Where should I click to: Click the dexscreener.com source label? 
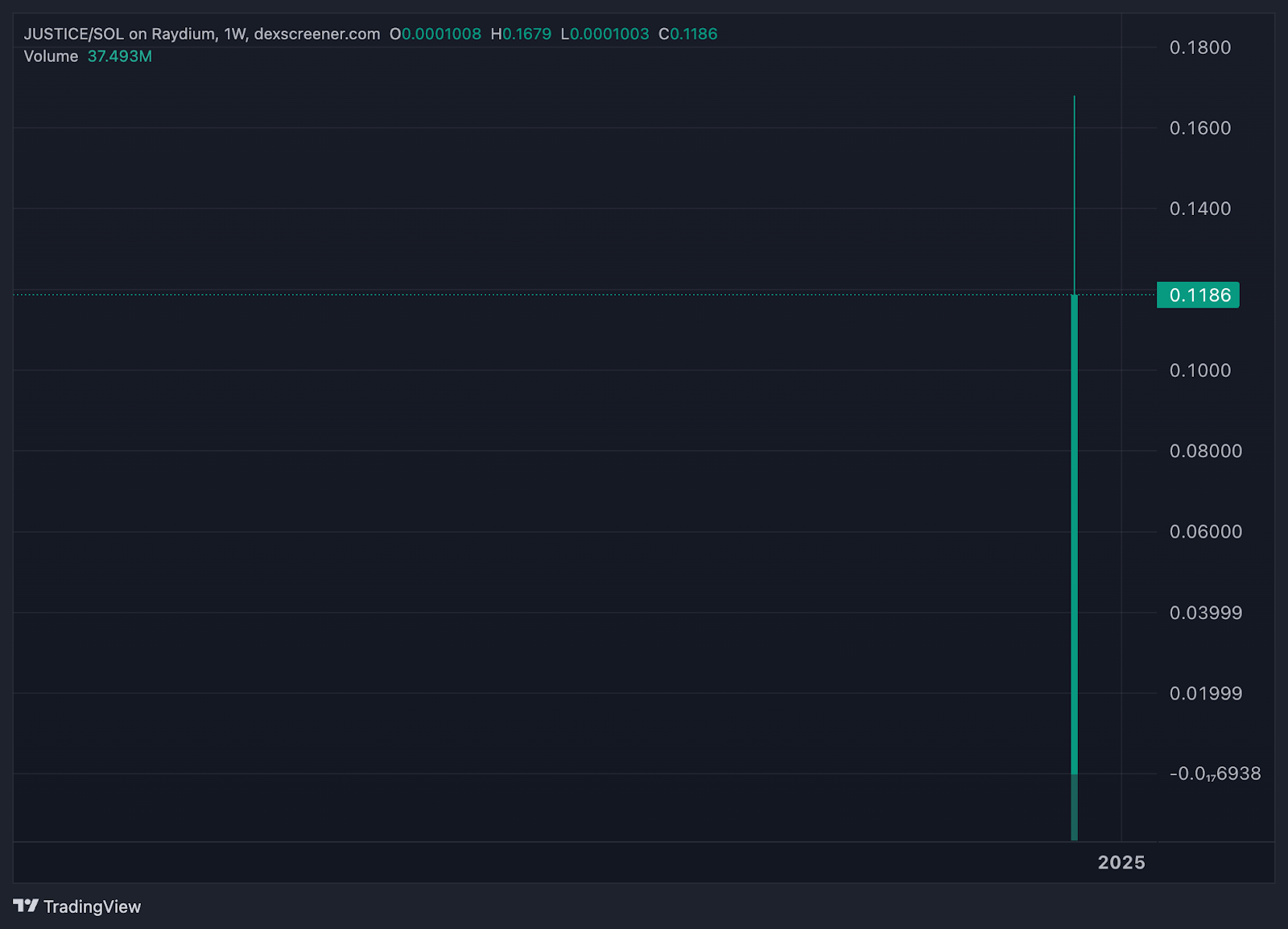point(317,34)
